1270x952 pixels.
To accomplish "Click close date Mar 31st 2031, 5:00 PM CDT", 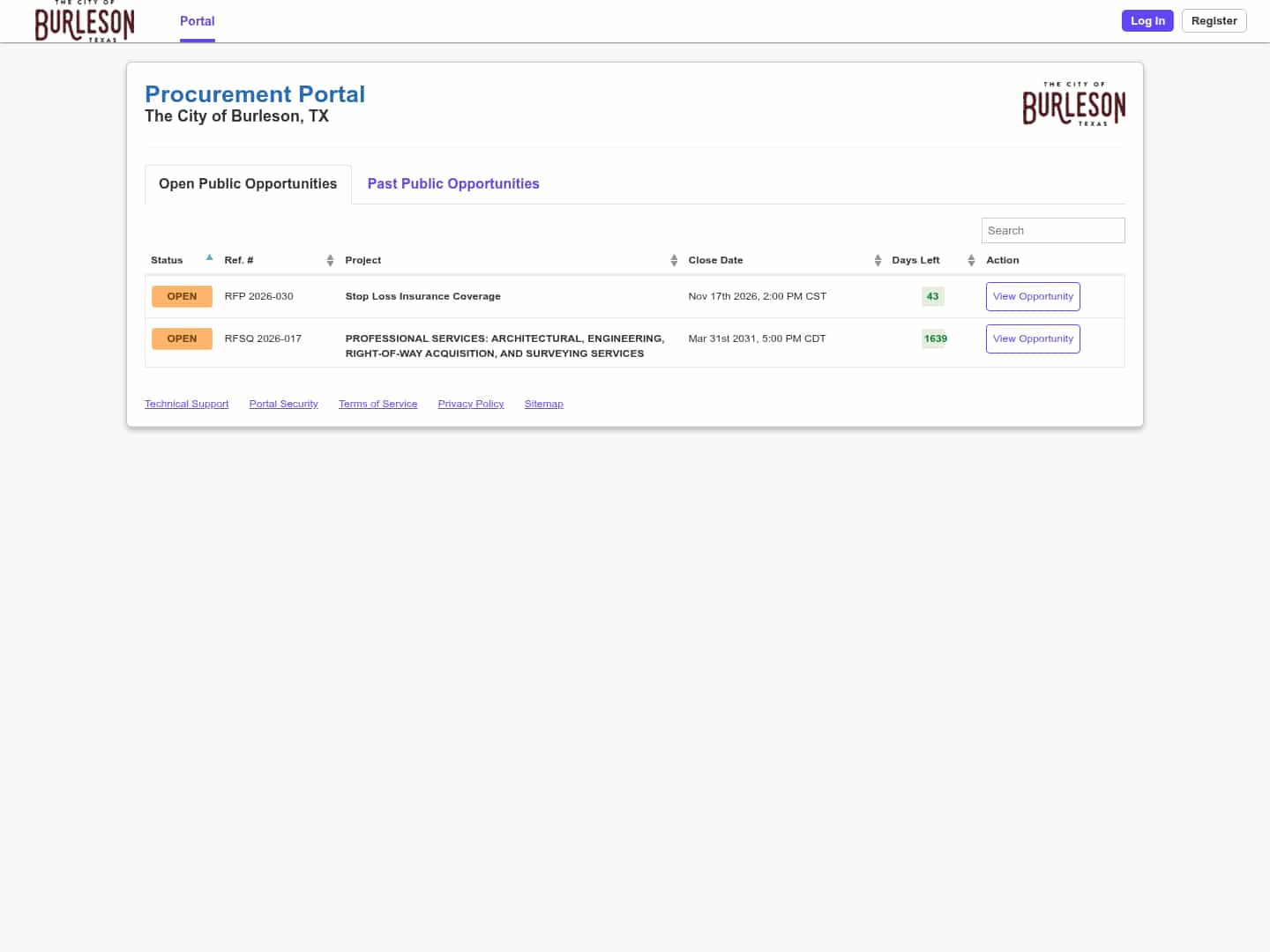I will tap(757, 338).
